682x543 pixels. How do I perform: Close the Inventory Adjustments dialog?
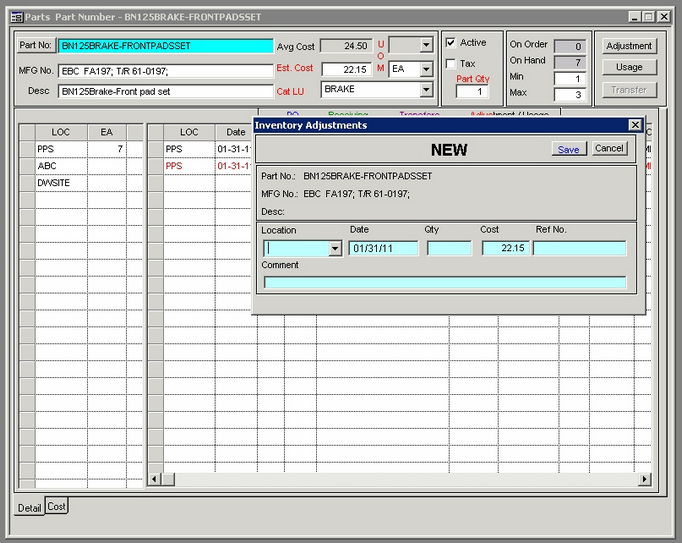(x=635, y=125)
